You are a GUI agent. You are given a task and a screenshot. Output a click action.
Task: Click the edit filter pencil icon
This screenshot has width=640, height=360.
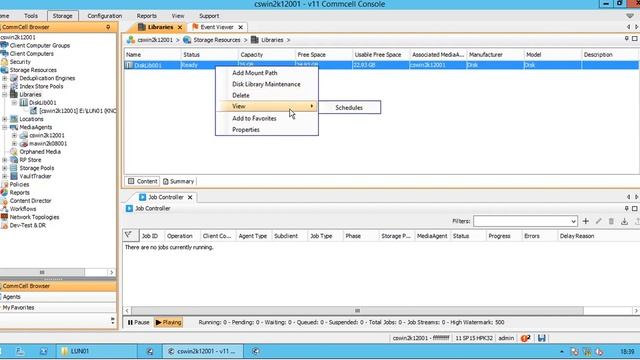[x=598, y=221]
